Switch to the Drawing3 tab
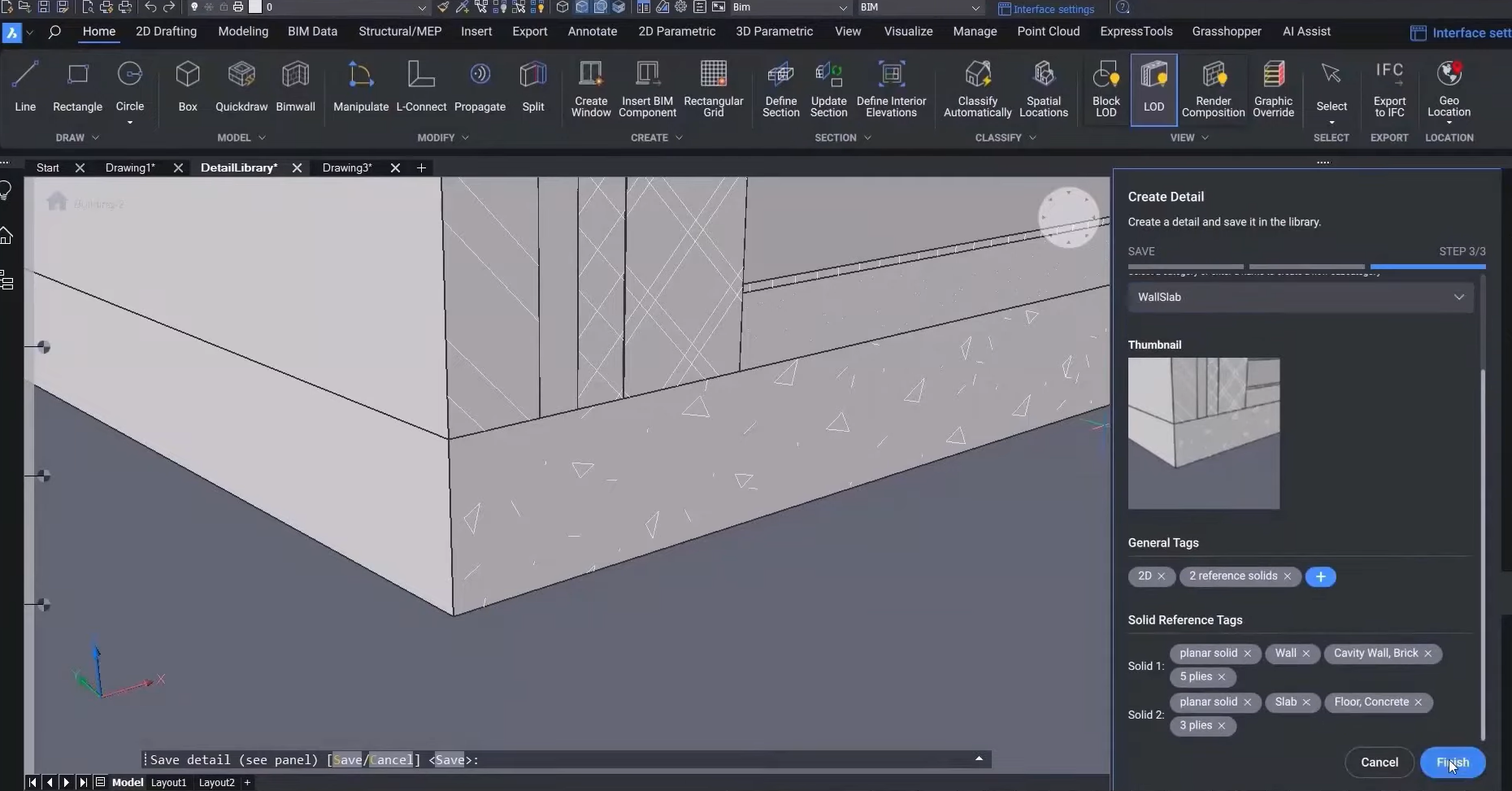 pyautogui.click(x=347, y=168)
